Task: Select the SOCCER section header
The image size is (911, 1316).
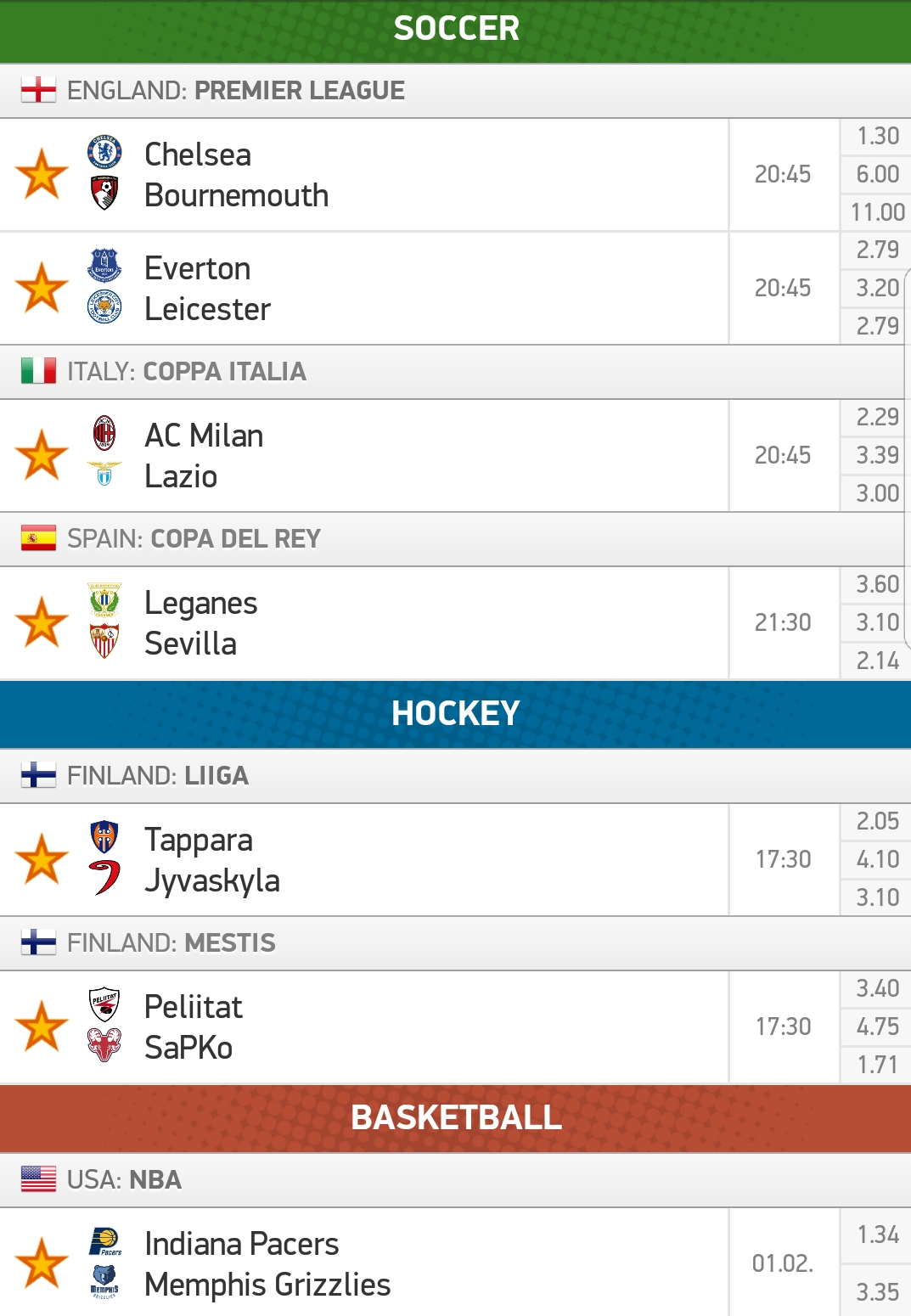Action: [x=455, y=31]
